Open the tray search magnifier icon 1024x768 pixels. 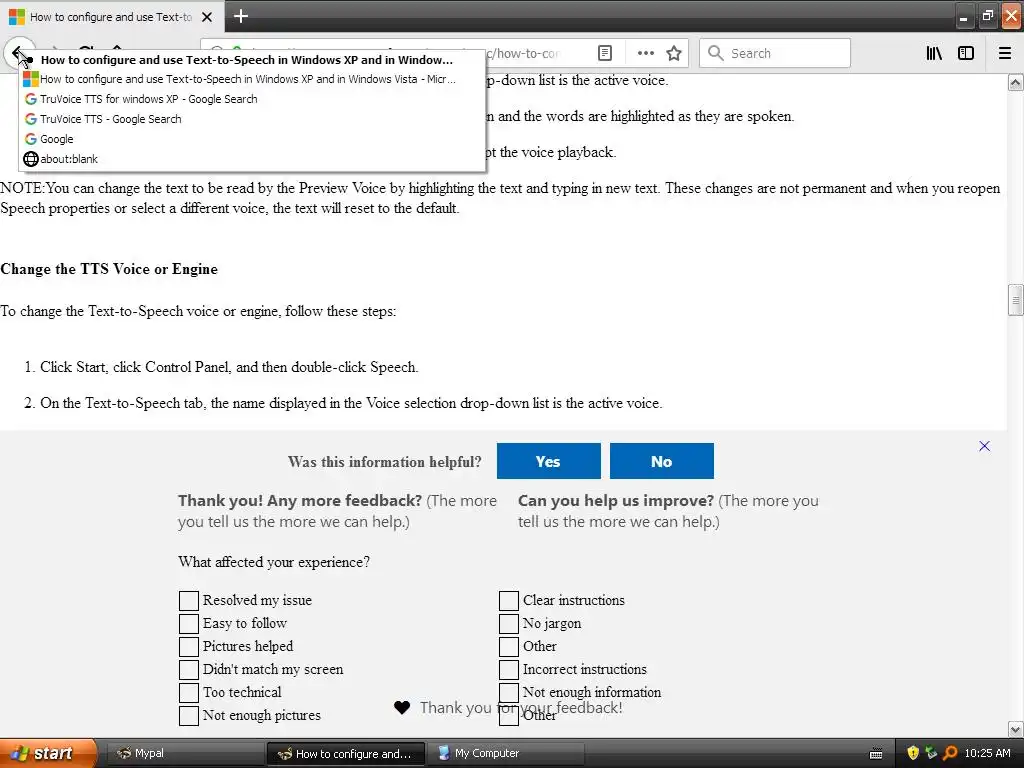coord(950,753)
